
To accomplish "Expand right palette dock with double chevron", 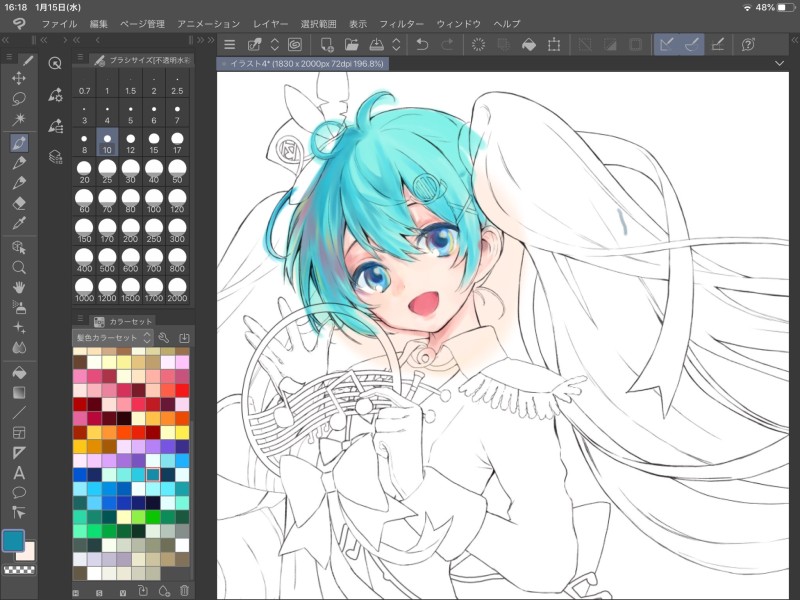I will pyautogui.click(x=794, y=40).
